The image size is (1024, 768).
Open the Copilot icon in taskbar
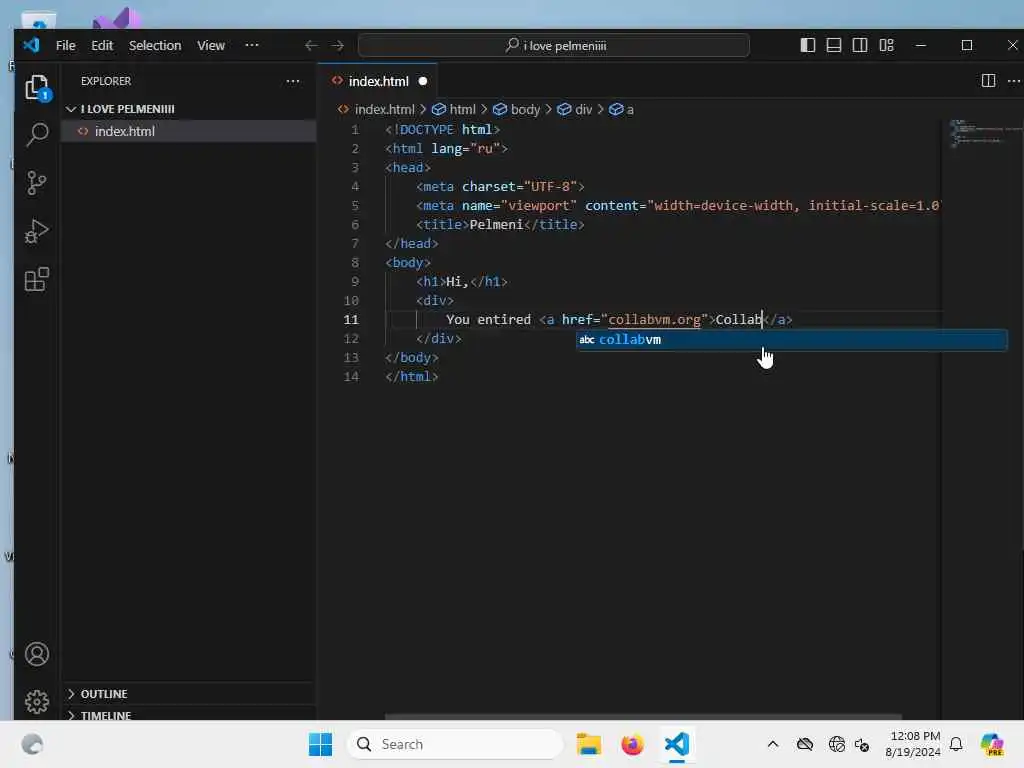tap(992, 744)
